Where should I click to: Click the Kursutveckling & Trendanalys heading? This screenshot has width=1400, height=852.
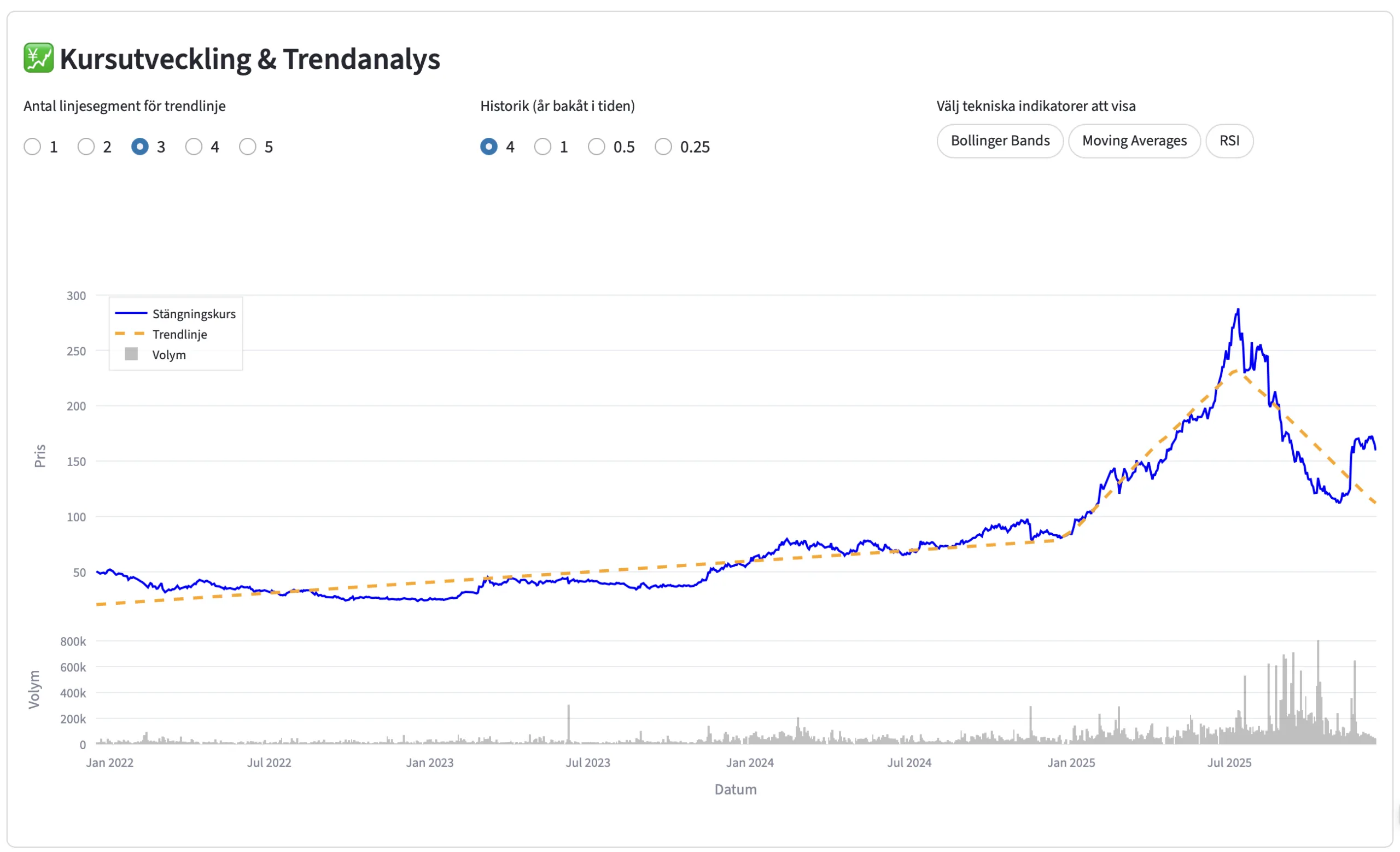250,59
